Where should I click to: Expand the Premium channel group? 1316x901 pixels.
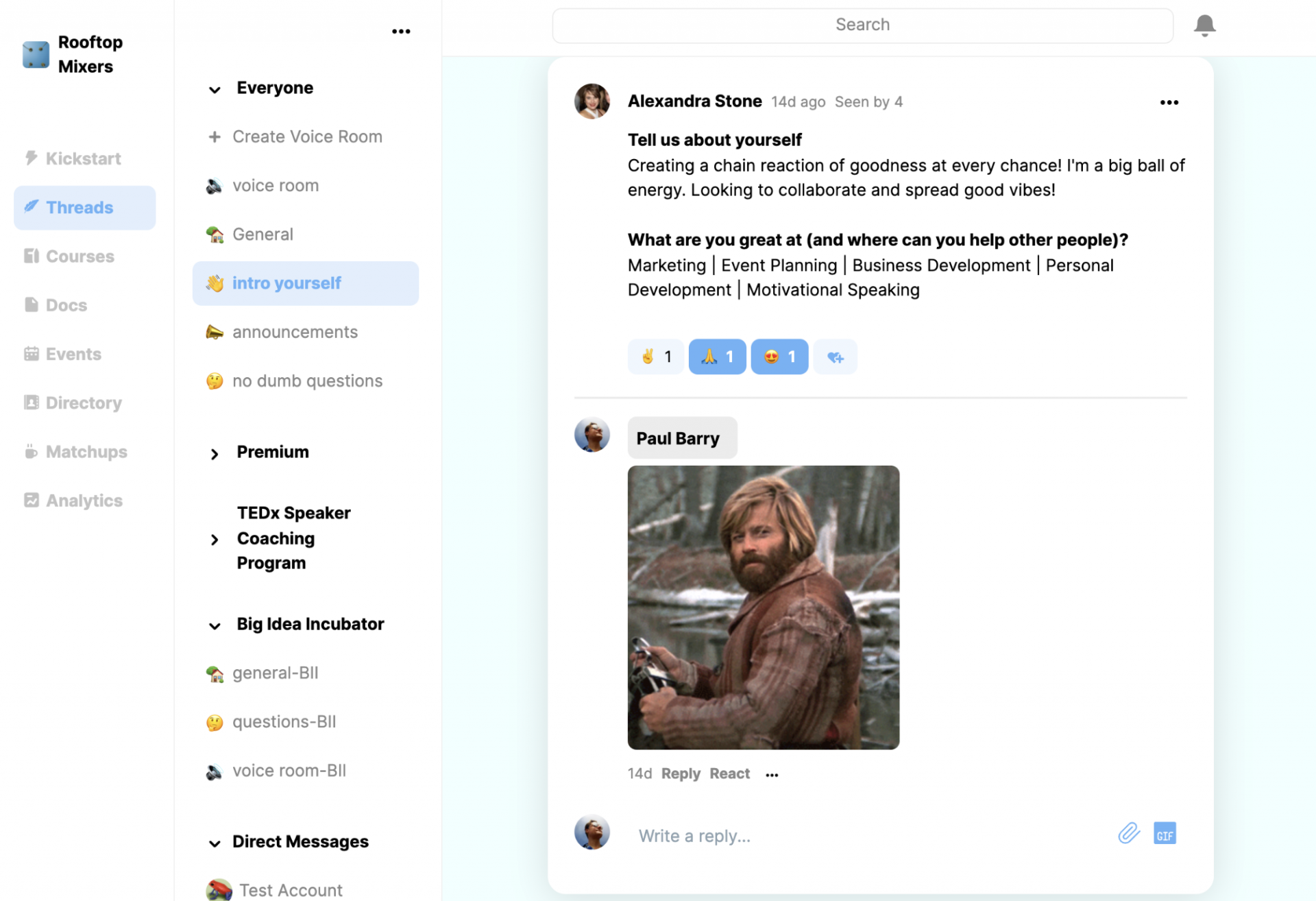click(x=215, y=453)
